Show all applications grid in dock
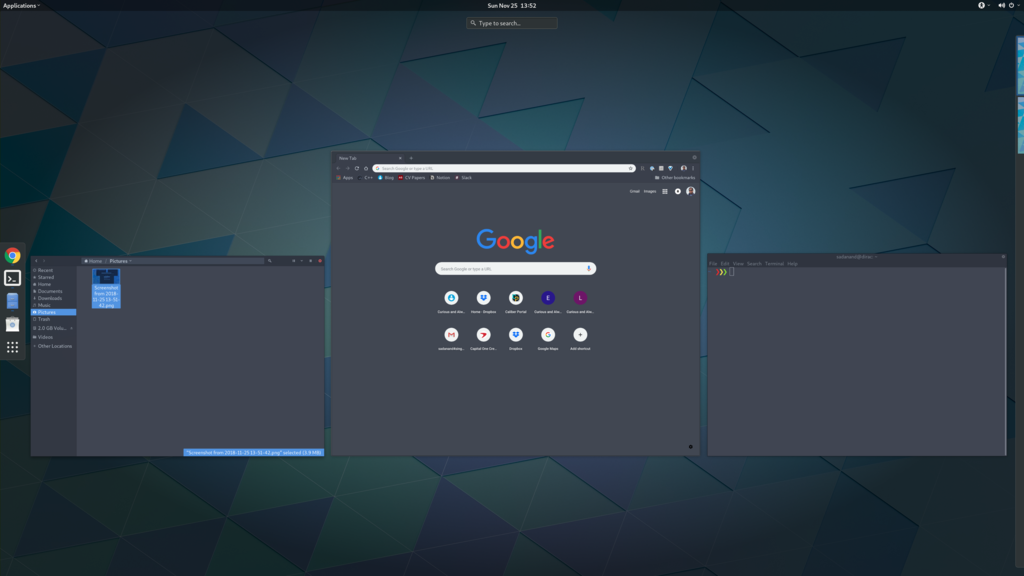The width and height of the screenshot is (1024, 576). (12, 347)
